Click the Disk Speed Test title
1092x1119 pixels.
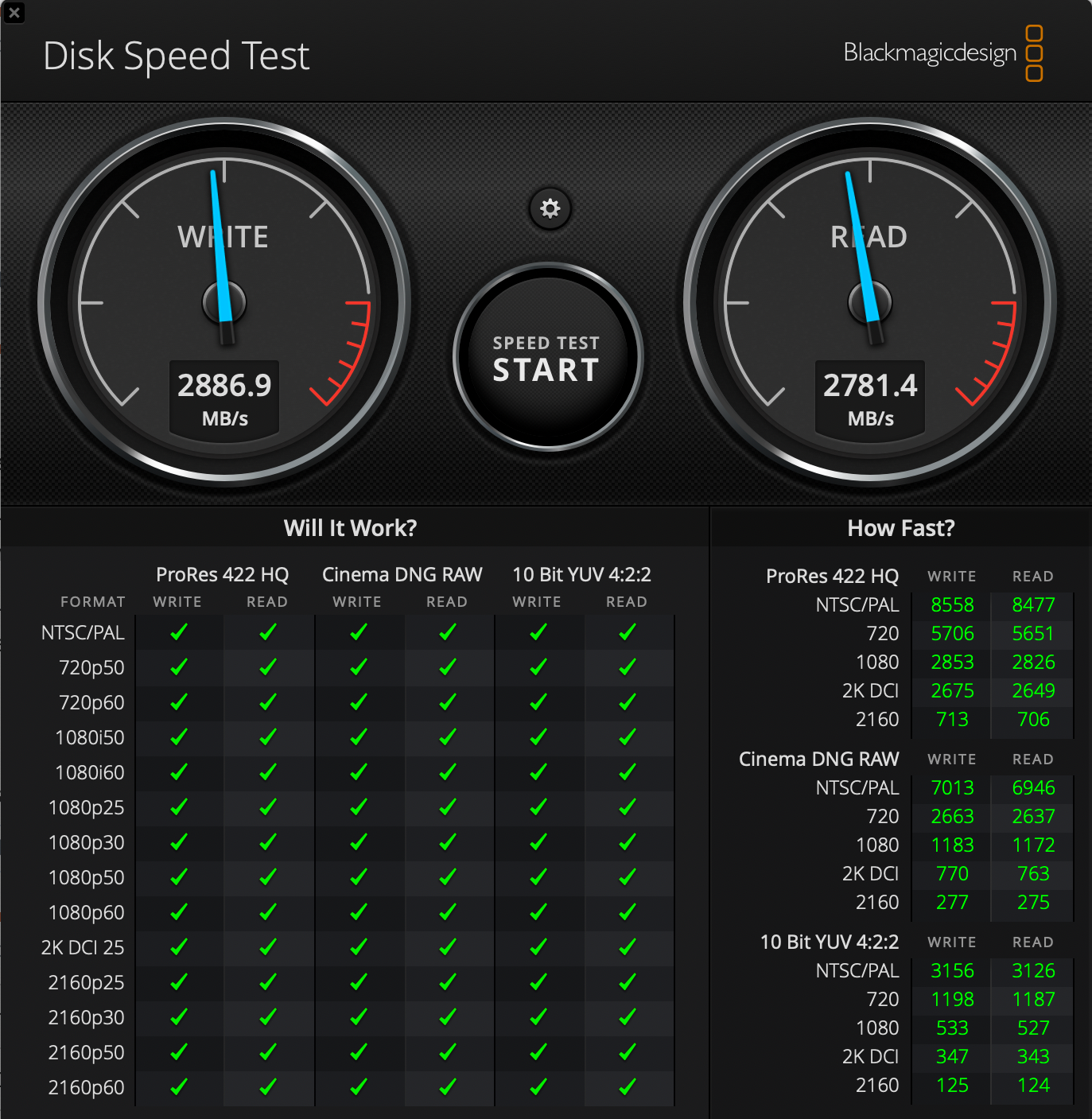point(176,56)
